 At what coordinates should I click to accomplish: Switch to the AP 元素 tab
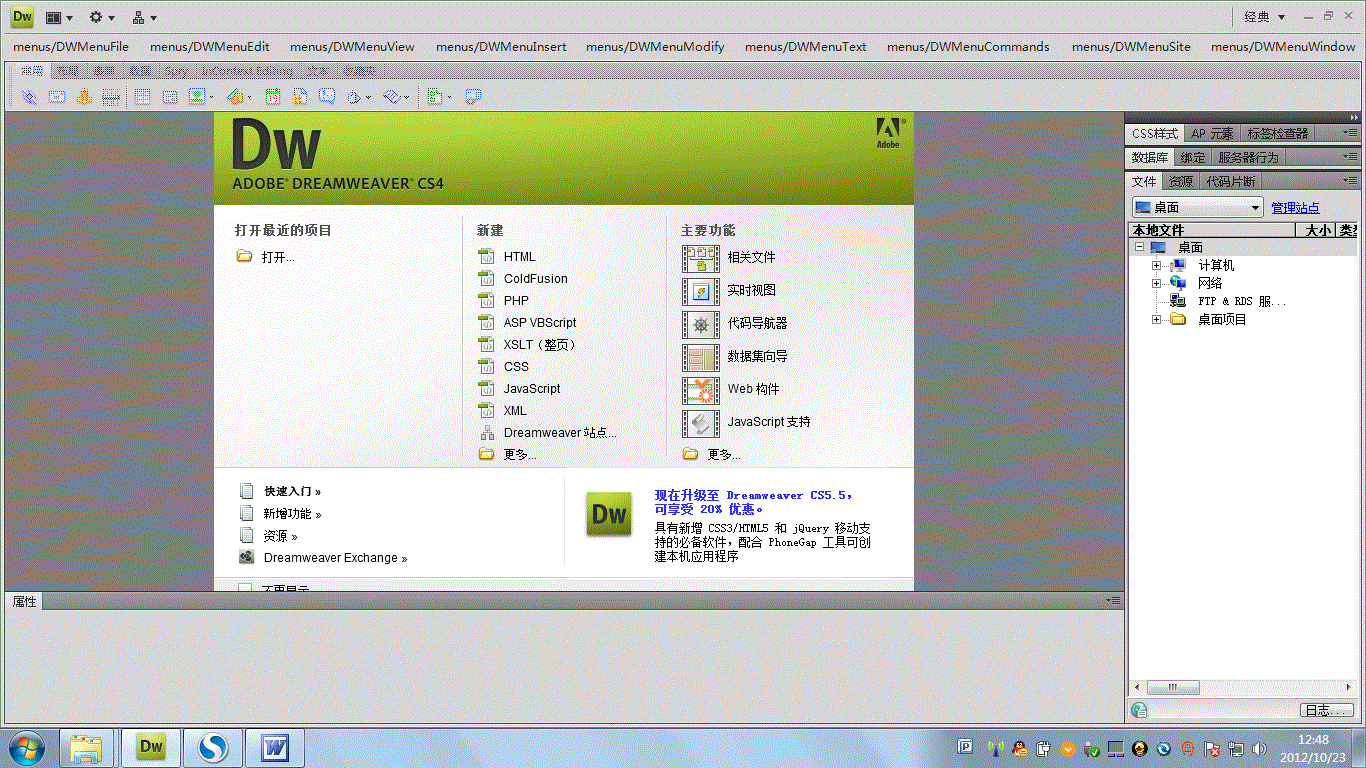coord(1212,133)
